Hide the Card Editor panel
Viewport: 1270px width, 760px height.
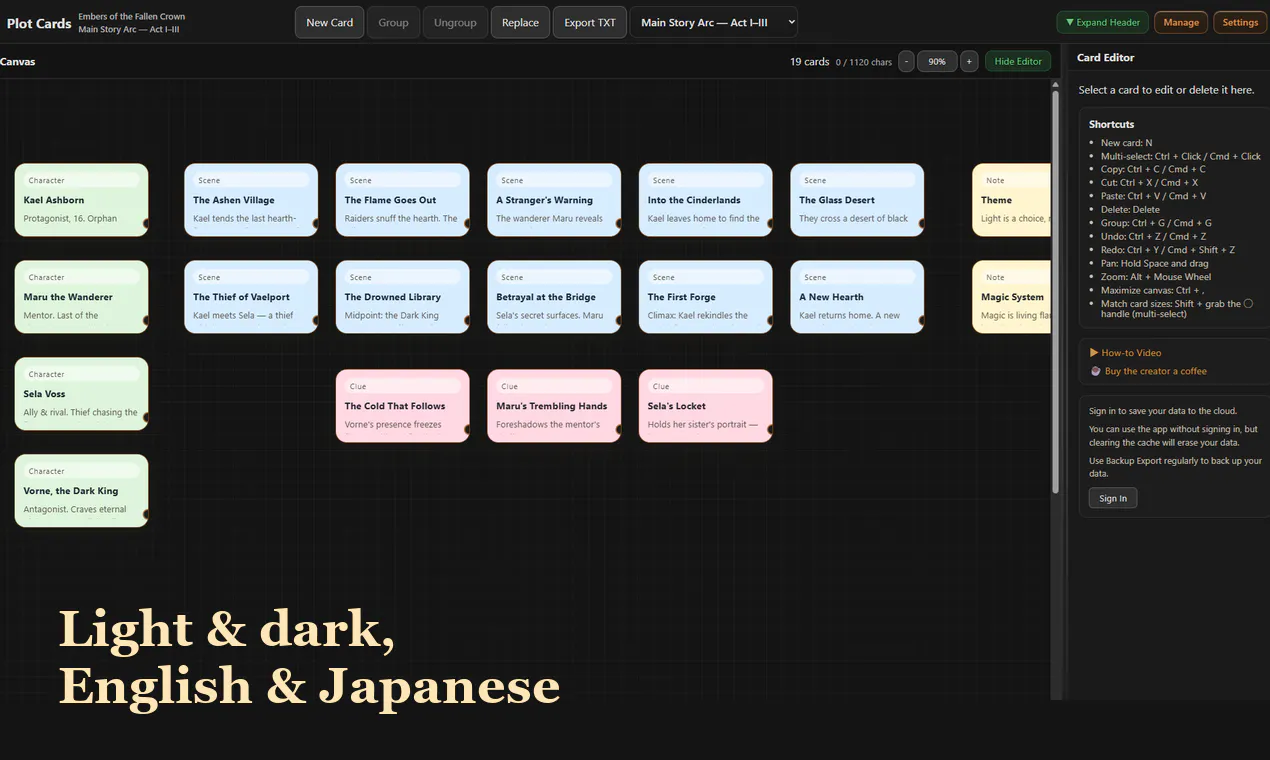tap(1018, 61)
